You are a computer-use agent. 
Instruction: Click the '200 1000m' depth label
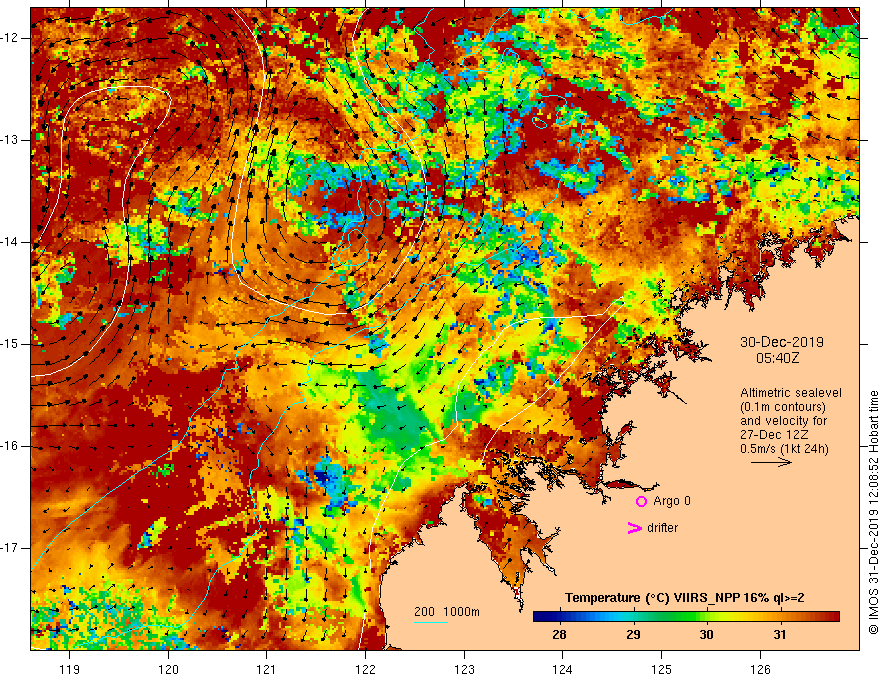pos(447,612)
